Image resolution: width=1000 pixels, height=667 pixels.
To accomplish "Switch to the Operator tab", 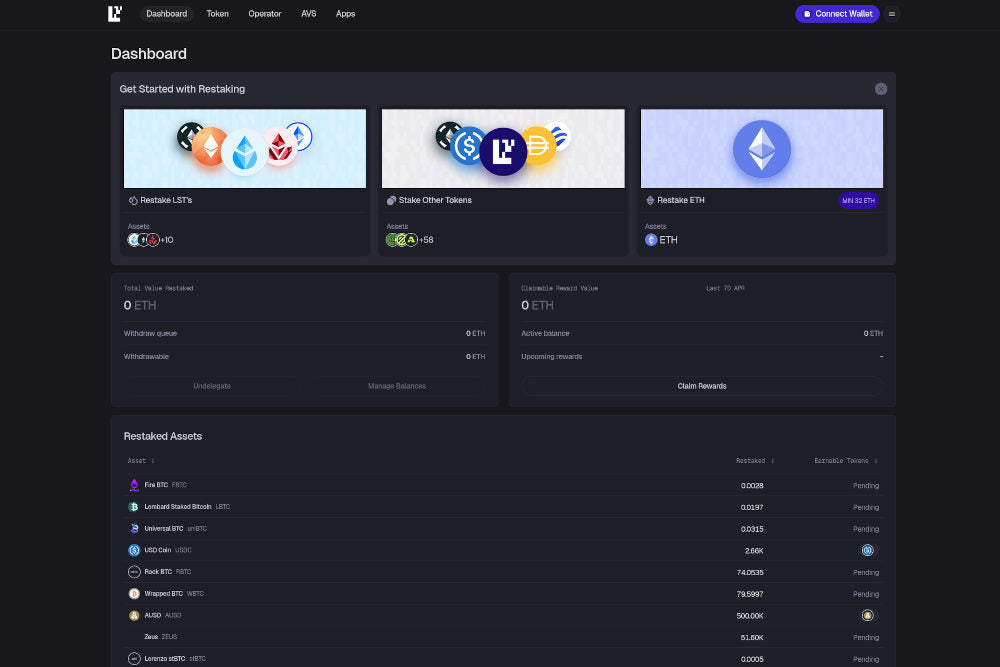I will [265, 14].
